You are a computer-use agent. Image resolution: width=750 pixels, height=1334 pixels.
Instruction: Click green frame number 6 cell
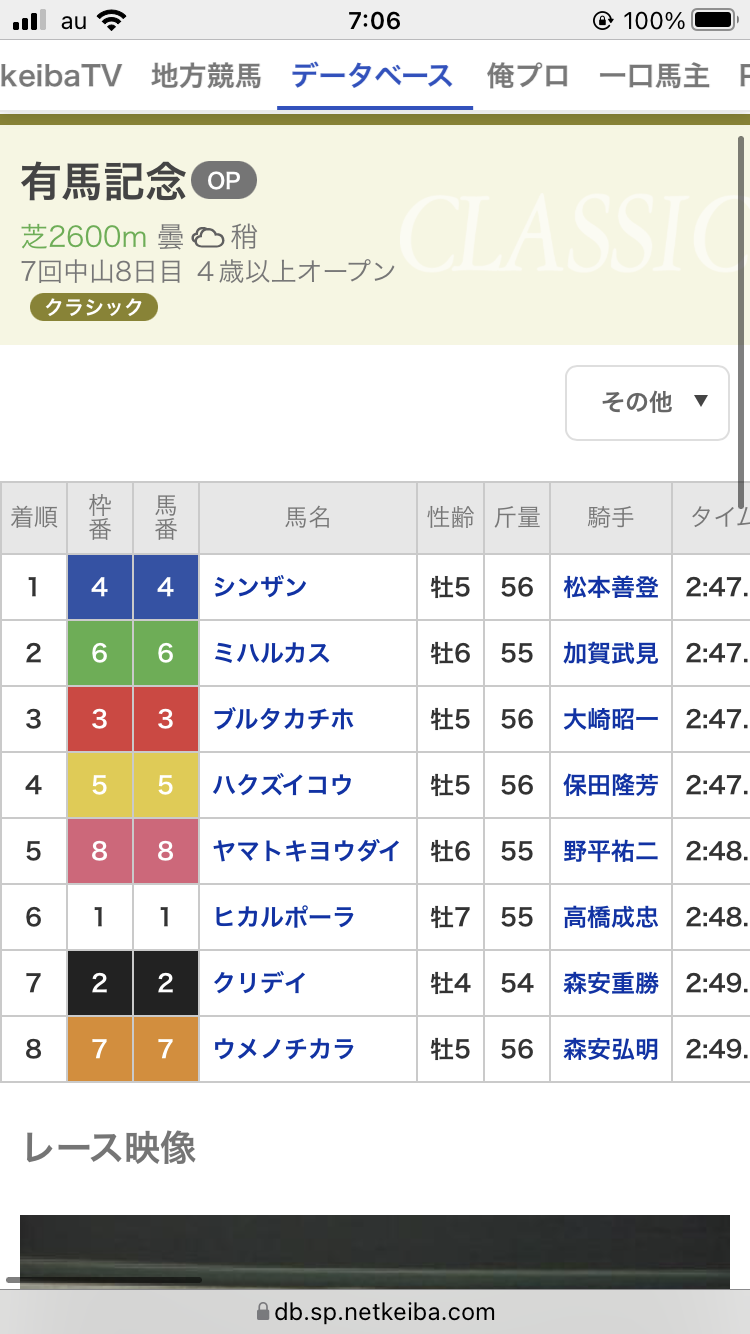[x=99, y=653]
